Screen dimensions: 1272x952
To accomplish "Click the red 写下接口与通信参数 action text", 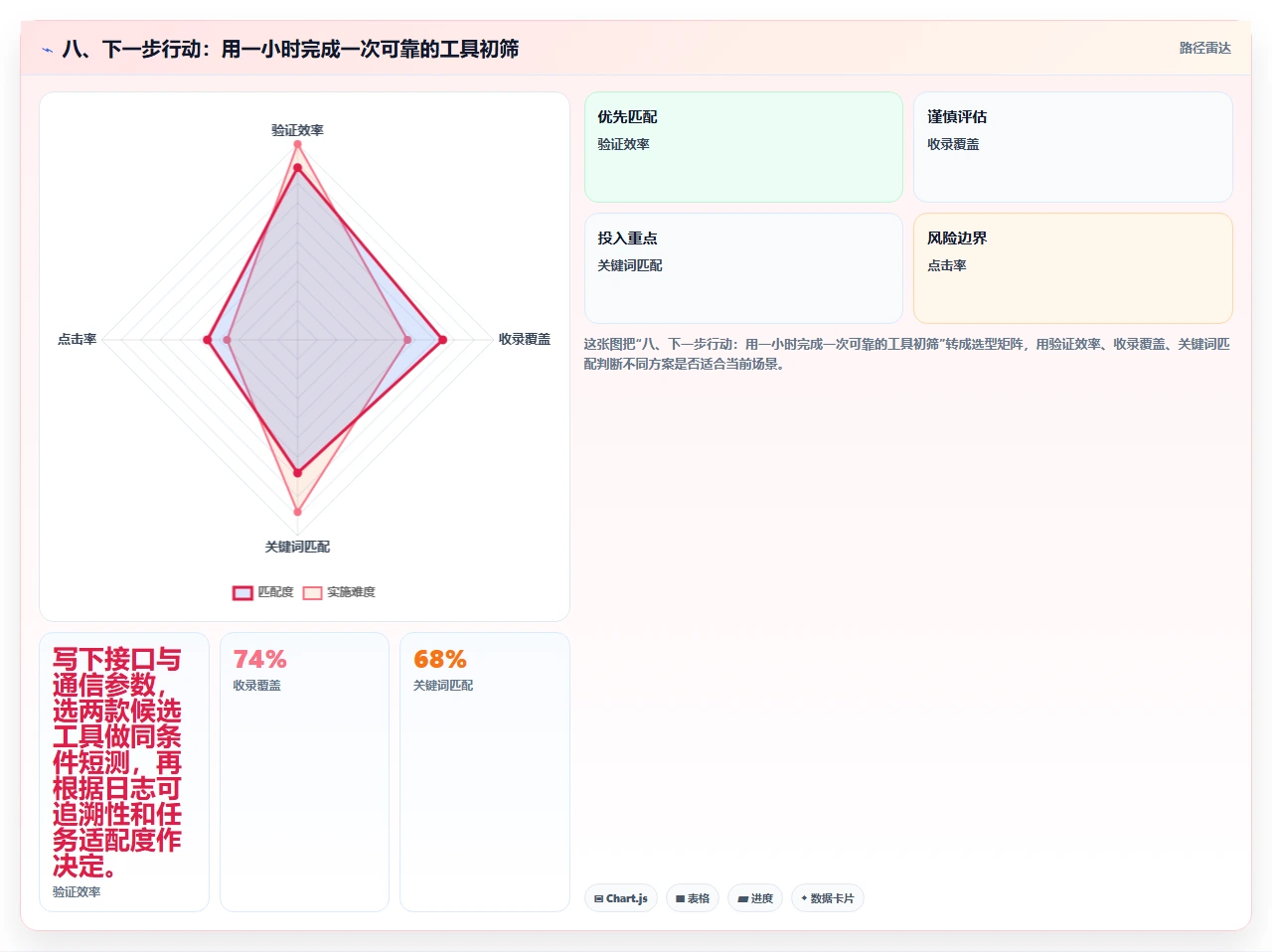I will click(x=117, y=762).
